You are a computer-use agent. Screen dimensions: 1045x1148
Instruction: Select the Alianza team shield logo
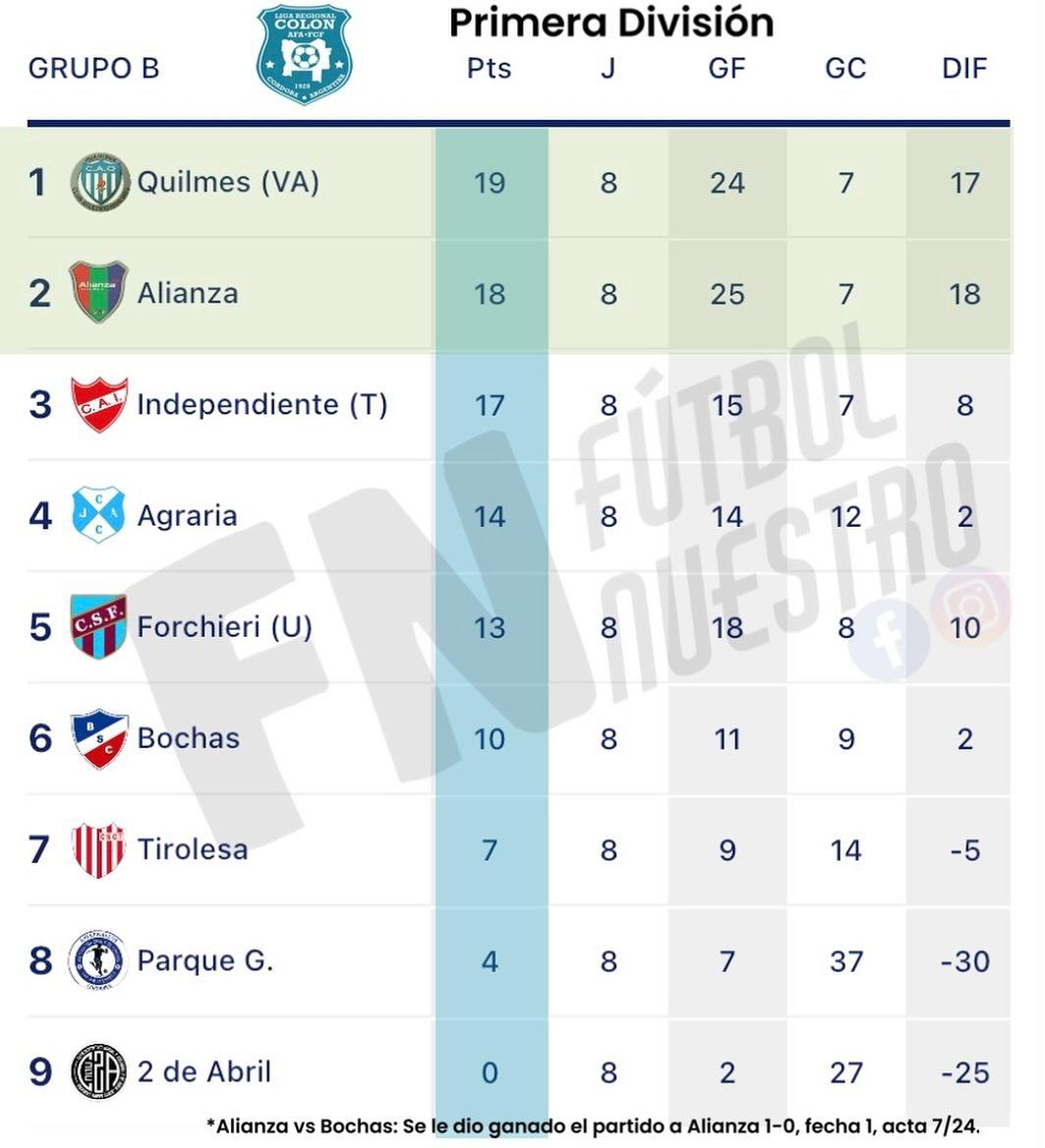coord(98,292)
